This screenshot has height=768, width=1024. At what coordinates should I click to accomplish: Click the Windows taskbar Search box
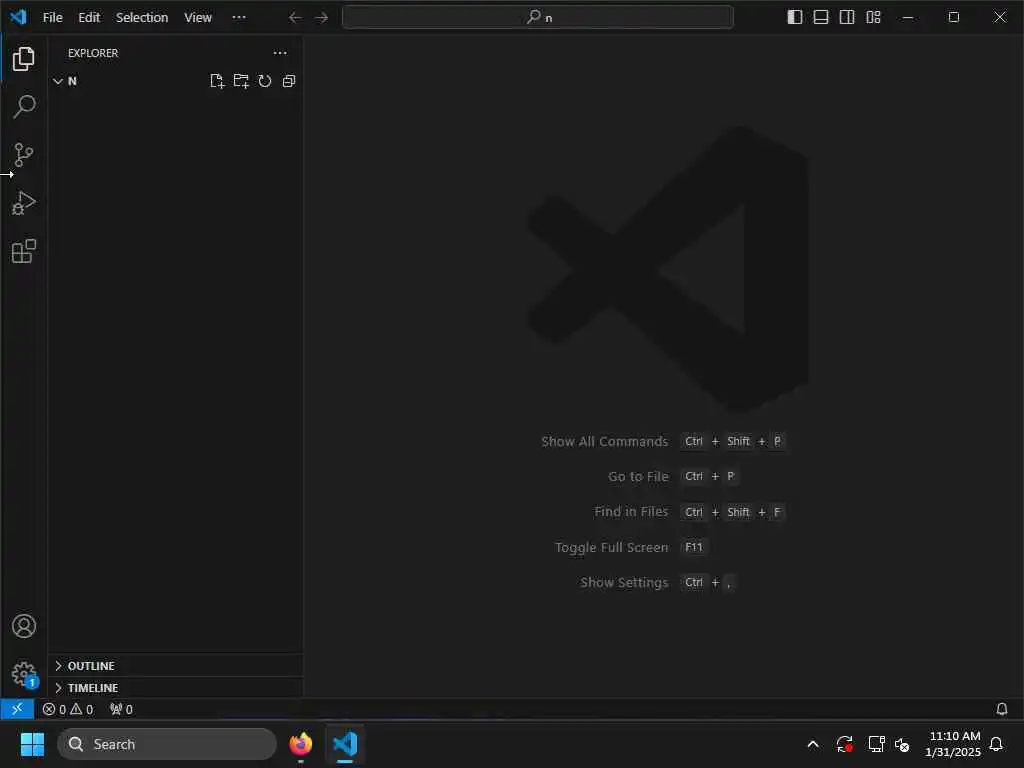click(x=167, y=744)
